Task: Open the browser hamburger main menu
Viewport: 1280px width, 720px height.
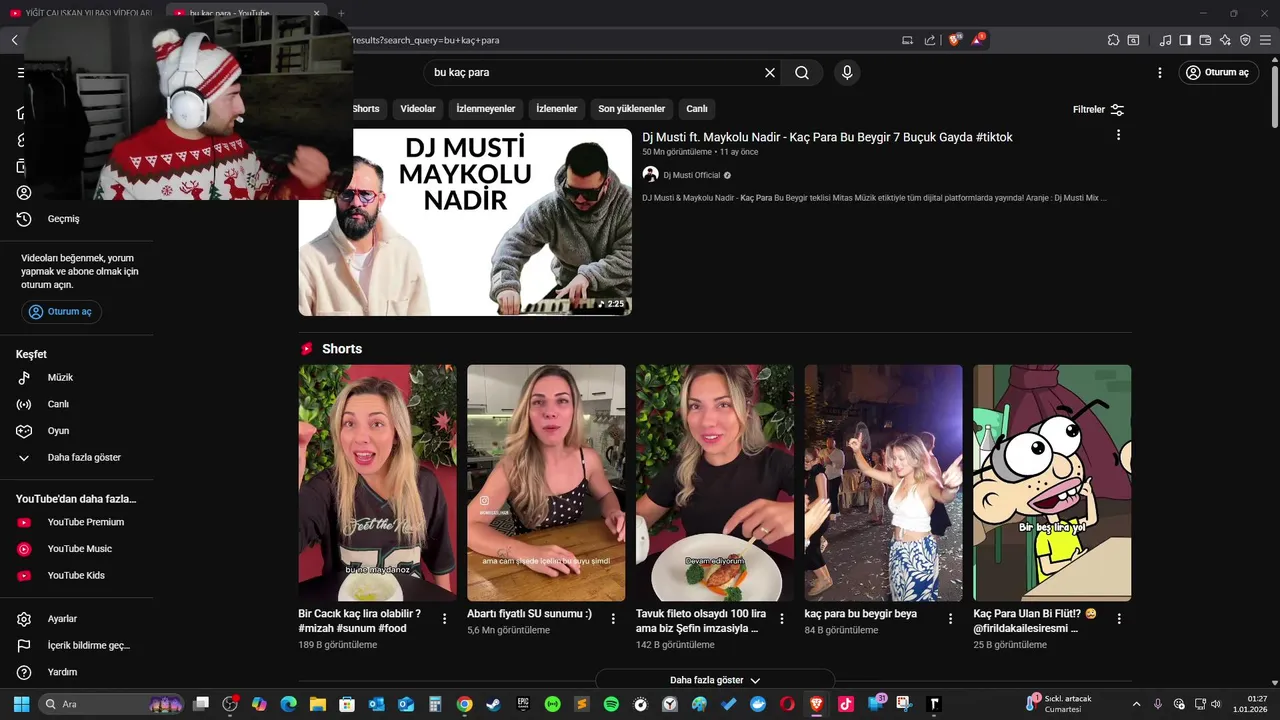Action: [x=1266, y=40]
